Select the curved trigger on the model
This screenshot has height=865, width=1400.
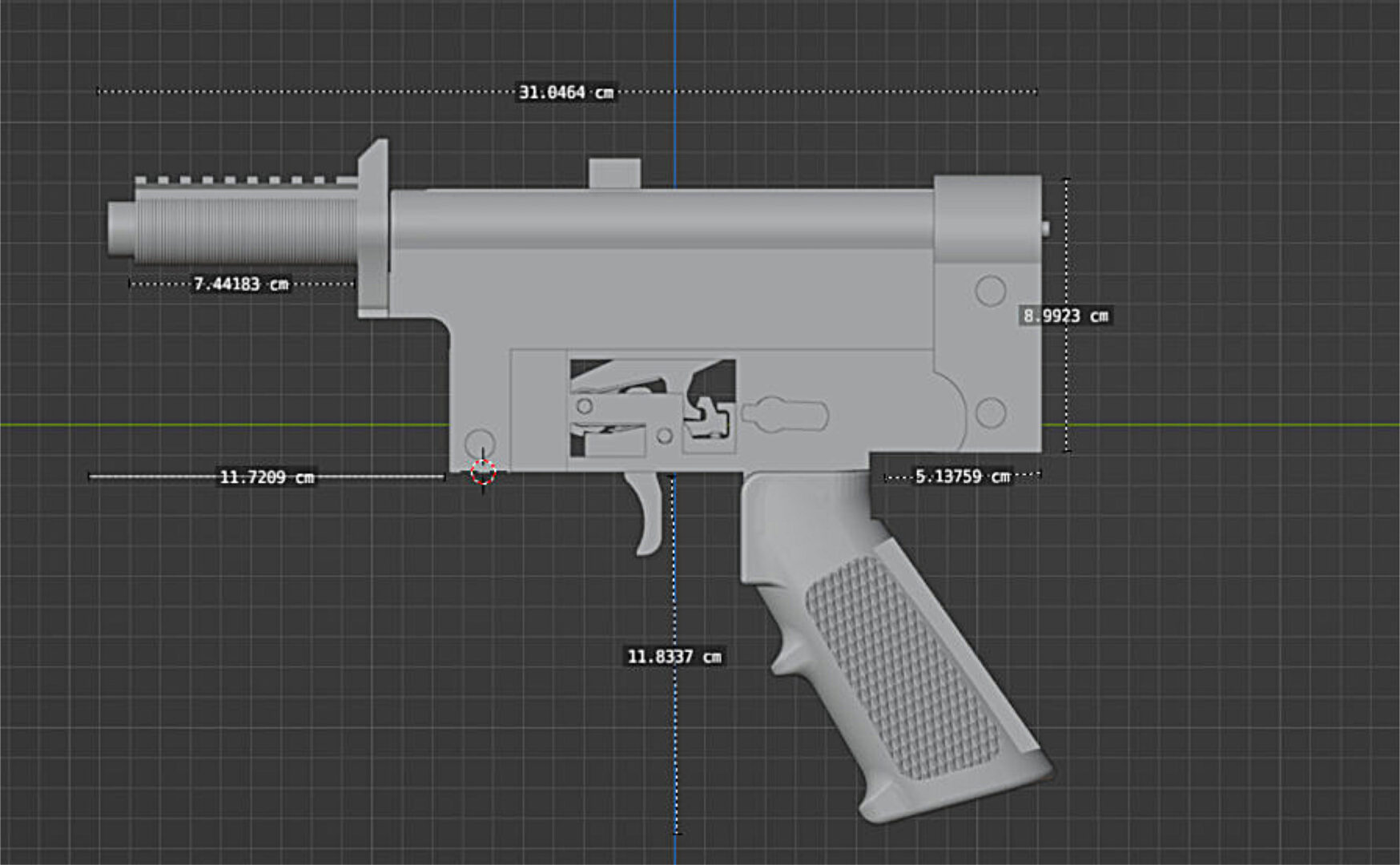tap(647, 513)
